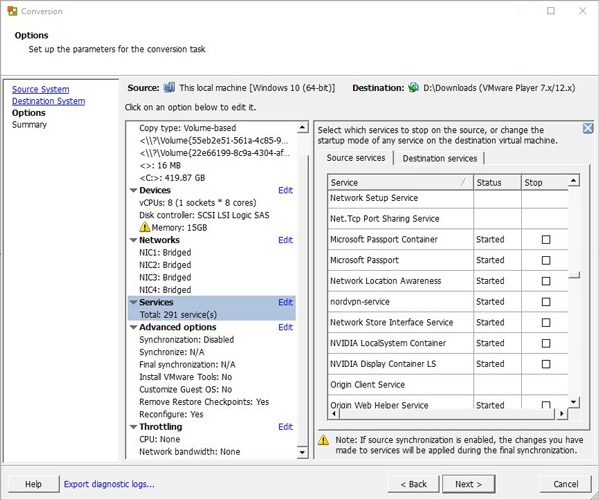Sort by Service column header
599x500 pixels.
[x=400, y=182]
